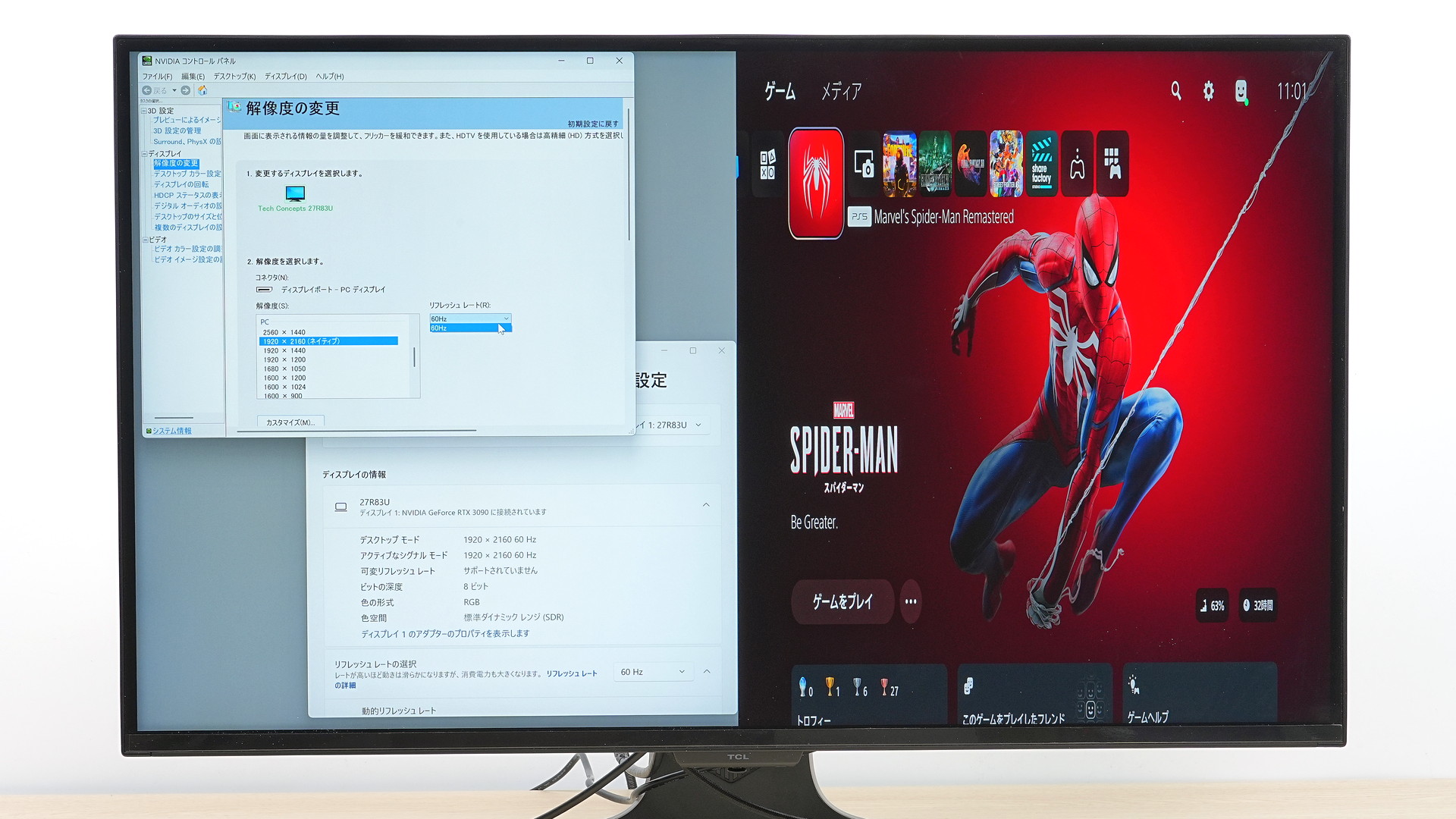The height and width of the screenshot is (819, 1456).
Task: Open PS5 settings gear icon
Action: pyautogui.click(x=1208, y=92)
